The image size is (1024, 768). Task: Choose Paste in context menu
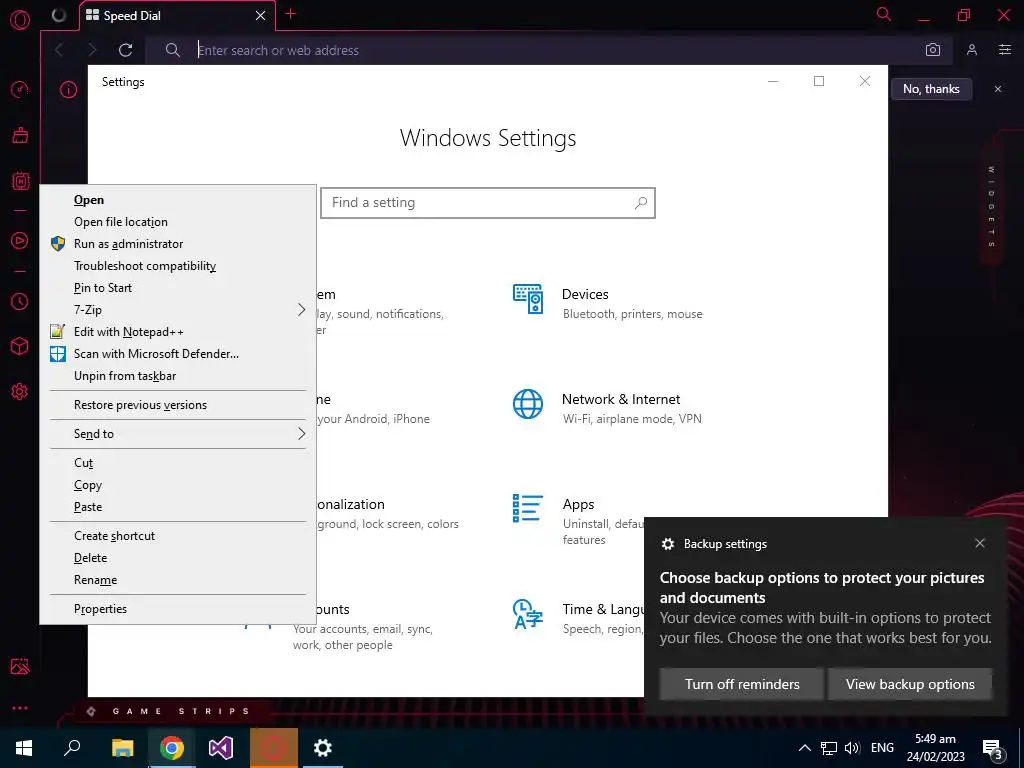coord(178,507)
